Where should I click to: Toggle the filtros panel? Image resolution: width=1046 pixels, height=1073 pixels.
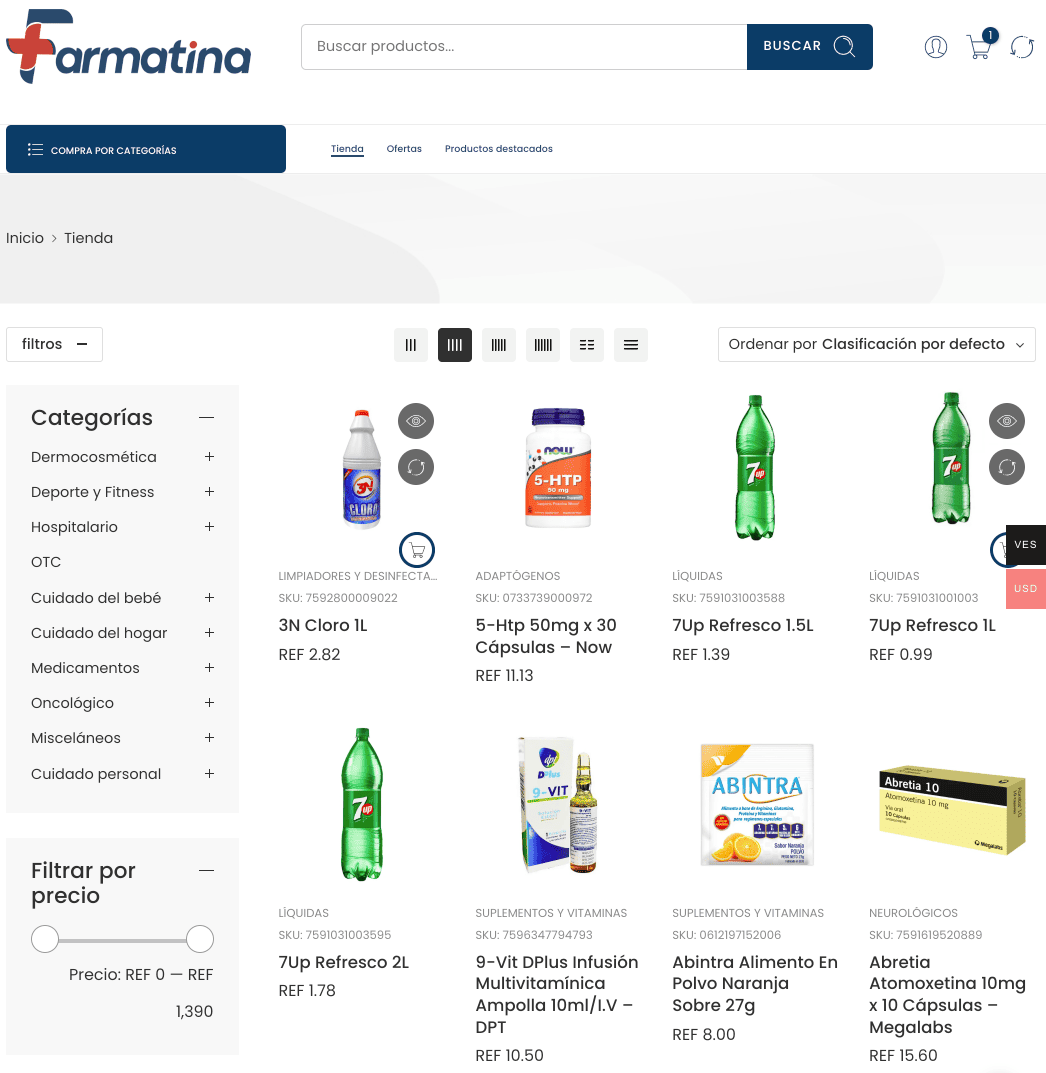(55, 344)
